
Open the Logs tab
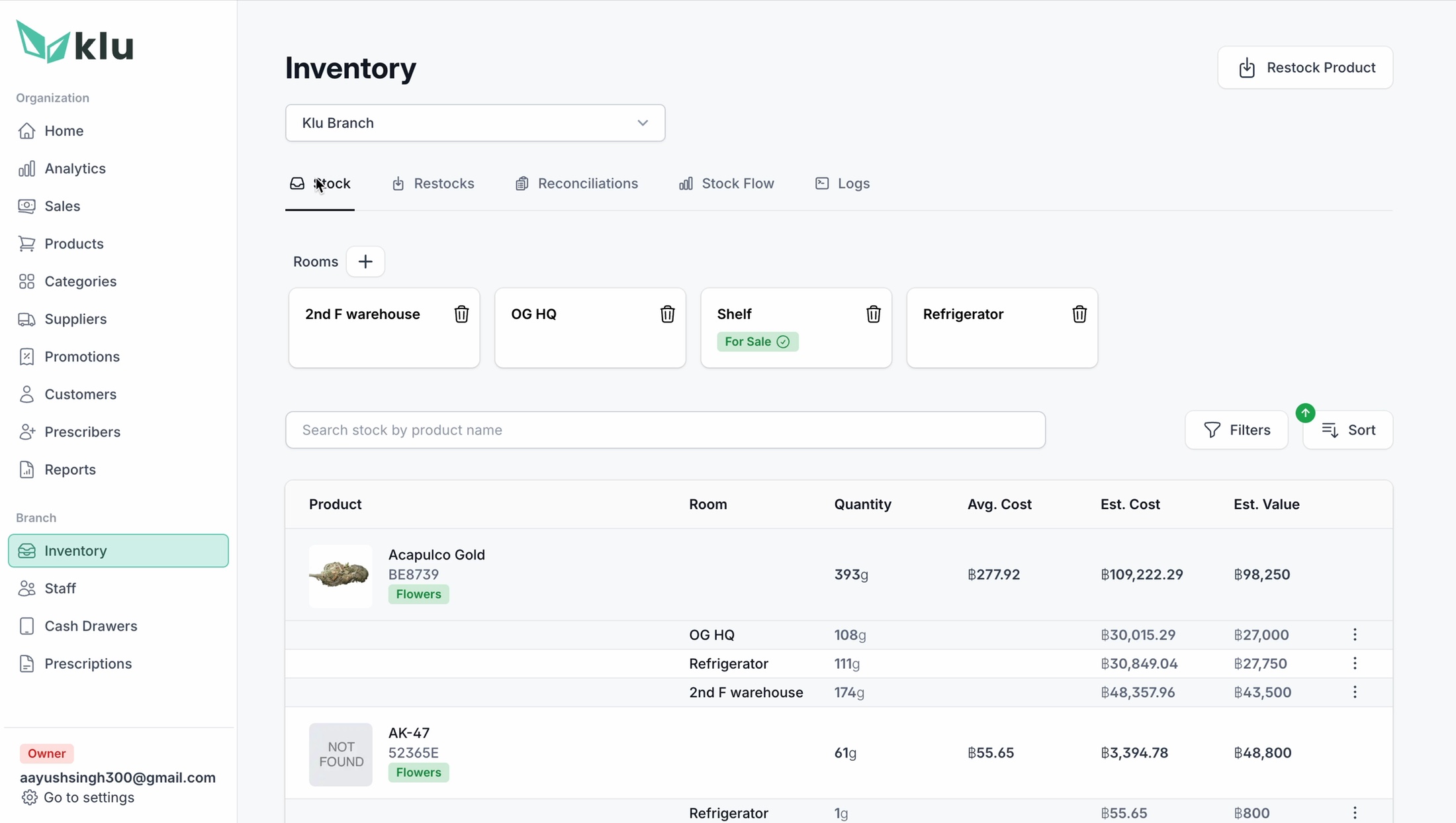coord(842,183)
